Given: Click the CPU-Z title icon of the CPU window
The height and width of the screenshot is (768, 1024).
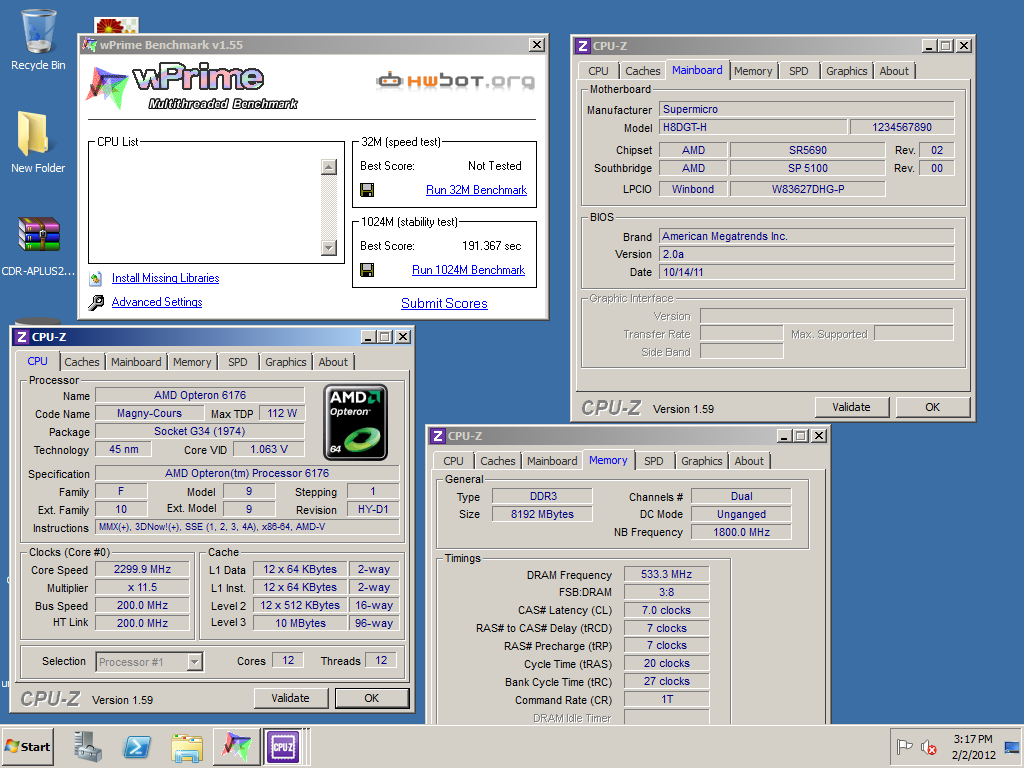Looking at the screenshot, I should coord(22,337).
